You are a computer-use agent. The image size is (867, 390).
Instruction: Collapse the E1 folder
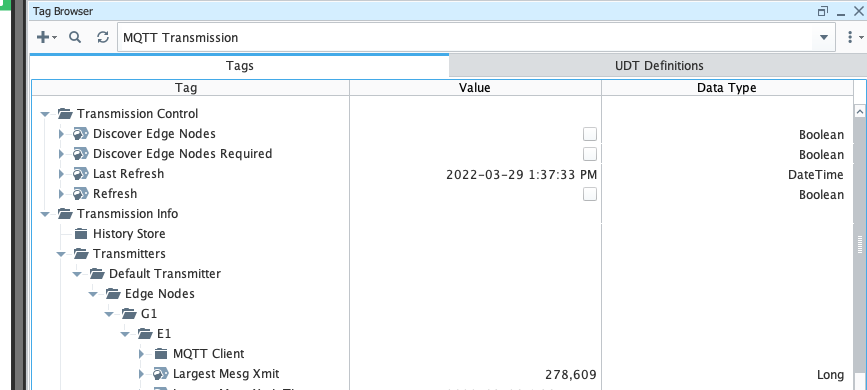tap(126, 334)
